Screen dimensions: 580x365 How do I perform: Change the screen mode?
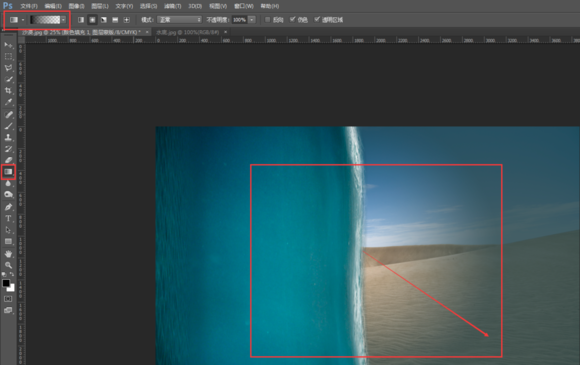coord(8,310)
